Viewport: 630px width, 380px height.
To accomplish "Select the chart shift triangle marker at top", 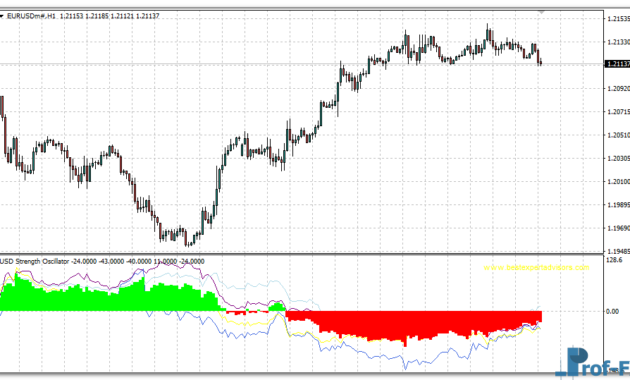I will [x=542, y=12].
